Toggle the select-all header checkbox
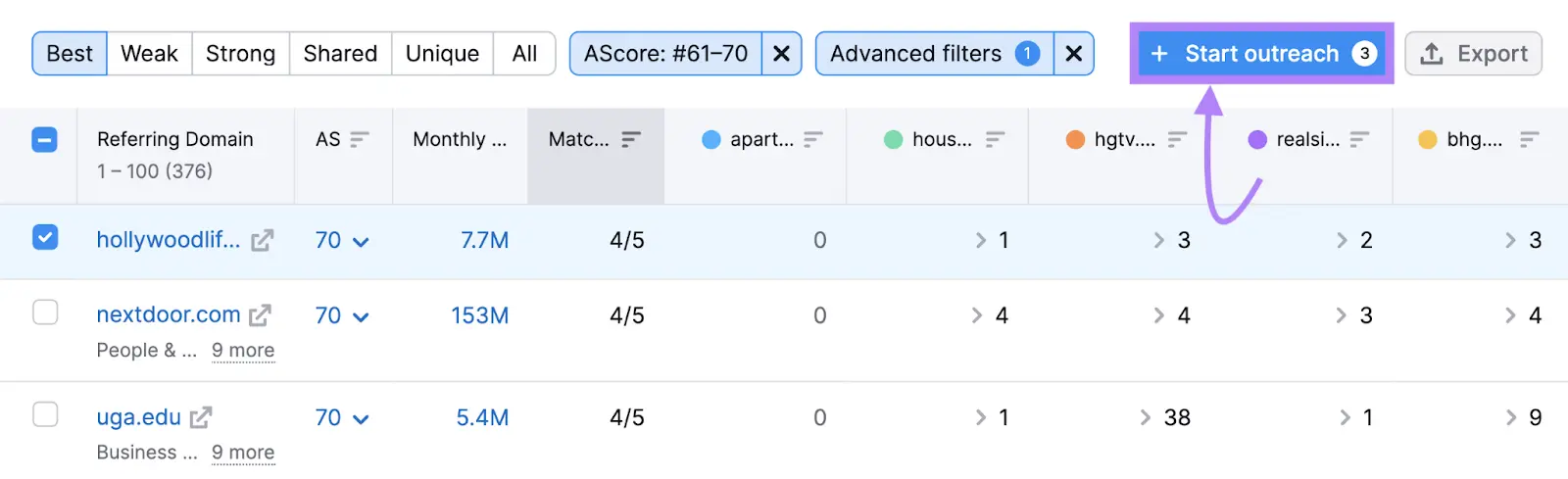Image resolution: width=1568 pixels, height=479 pixels. click(45, 140)
